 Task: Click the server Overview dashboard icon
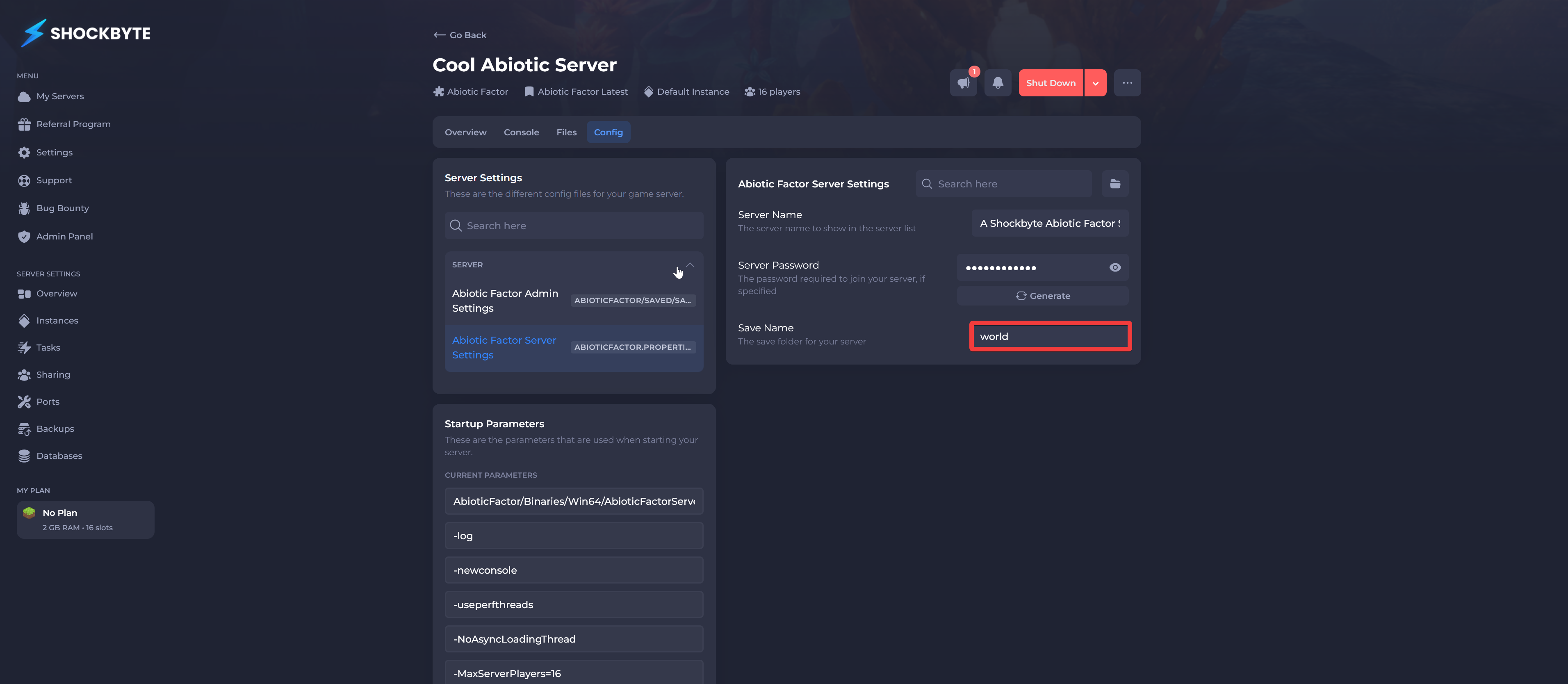tap(24, 293)
